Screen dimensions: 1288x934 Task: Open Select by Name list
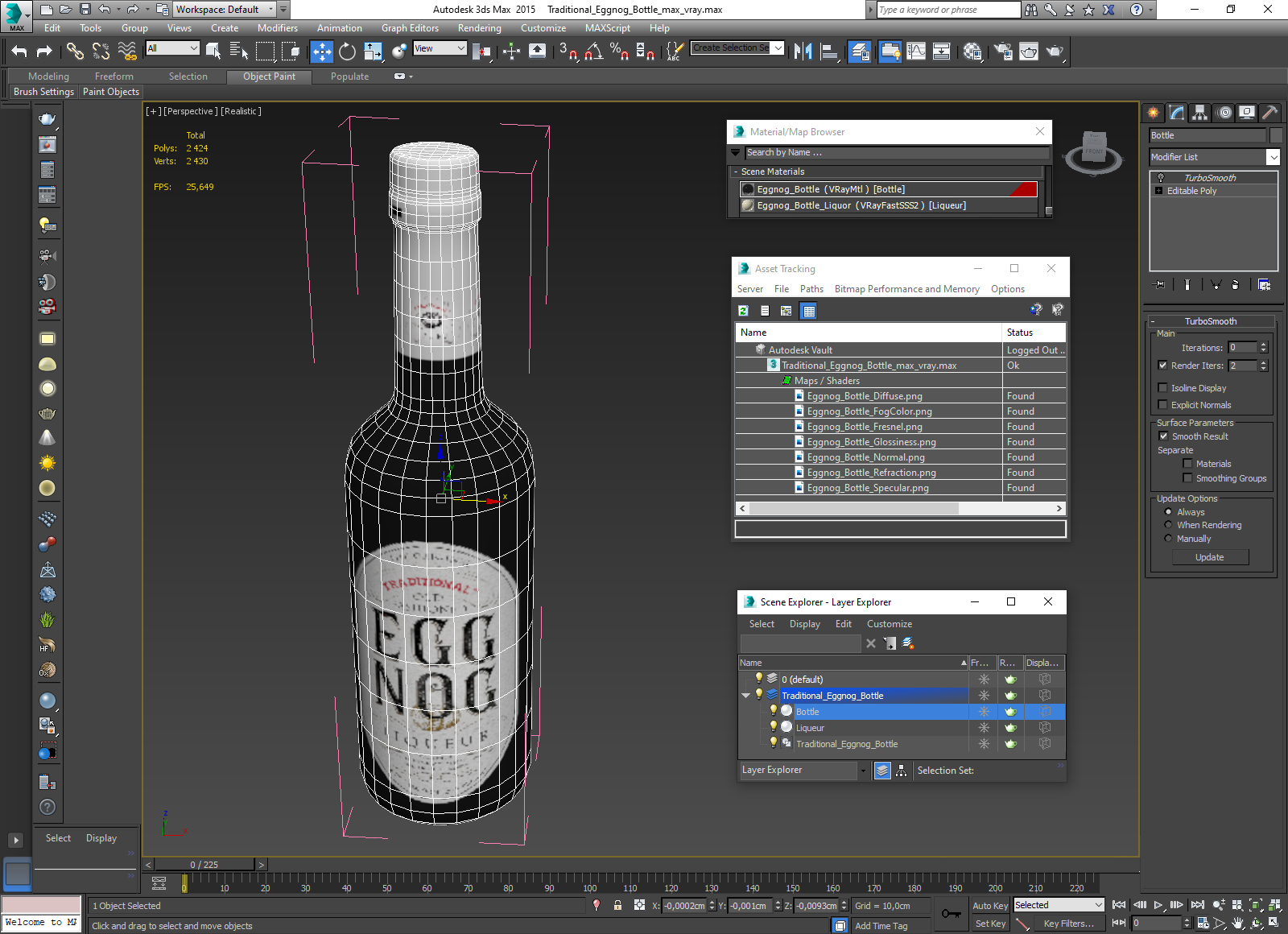(x=239, y=52)
